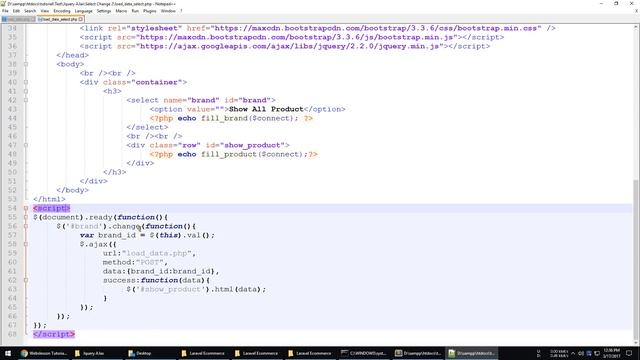Click the jquery.min.js script src

pos(291,46)
